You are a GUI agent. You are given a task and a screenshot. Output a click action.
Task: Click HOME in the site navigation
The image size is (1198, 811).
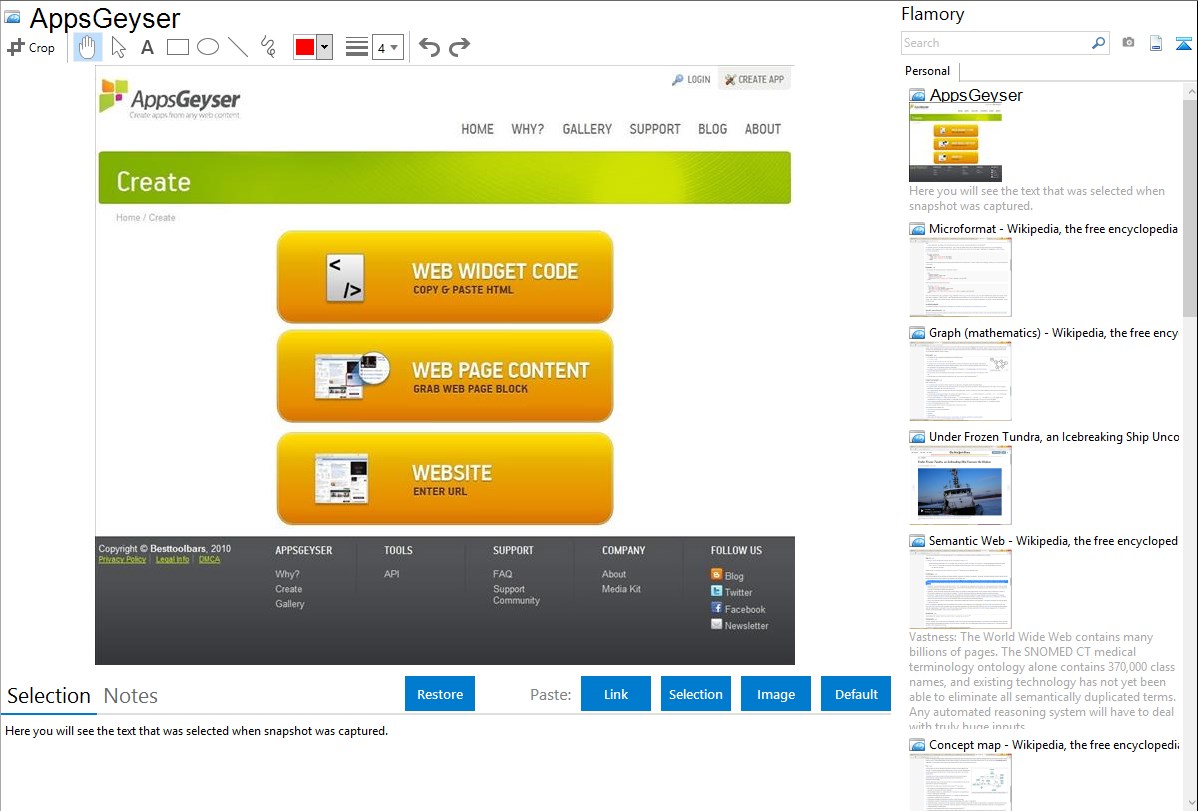pos(478,129)
